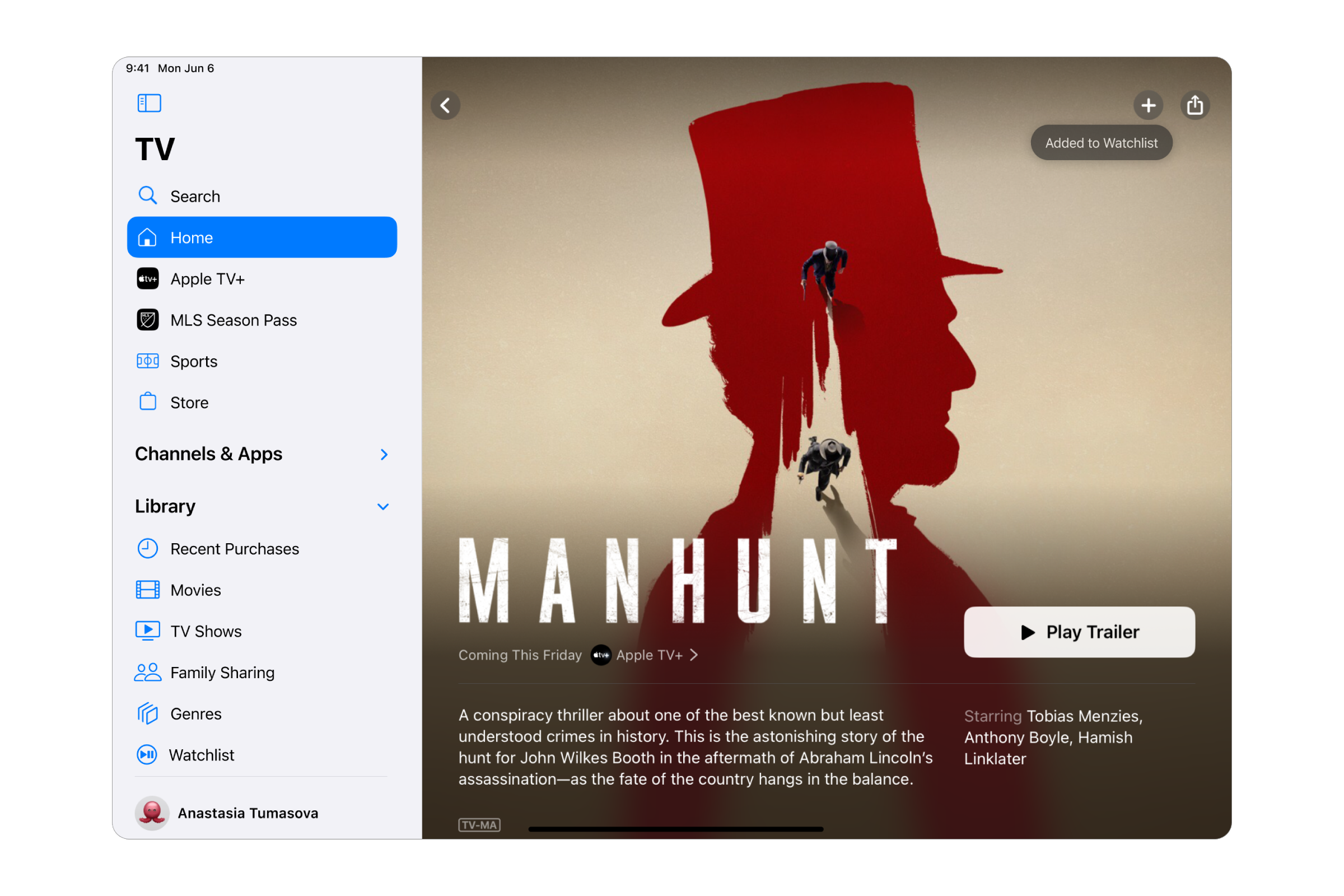1344x896 pixels.
Task: Click the 9:41 status bar time
Action: [x=137, y=68]
